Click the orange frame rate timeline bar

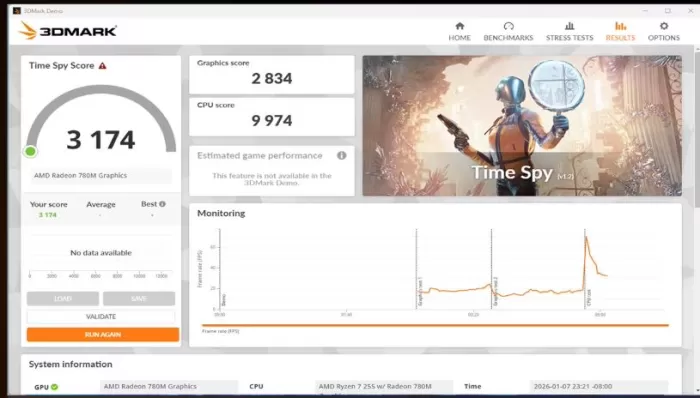(435, 325)
